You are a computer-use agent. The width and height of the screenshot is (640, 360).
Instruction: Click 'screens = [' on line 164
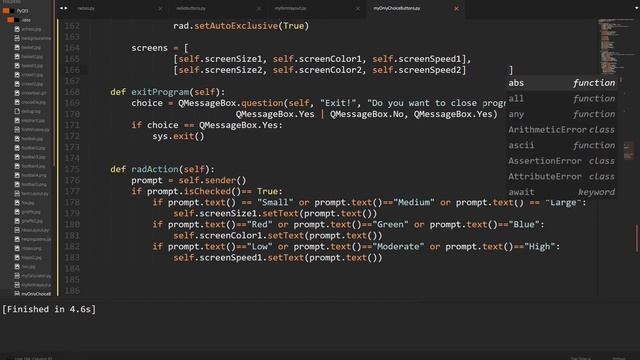click(160, 48)
